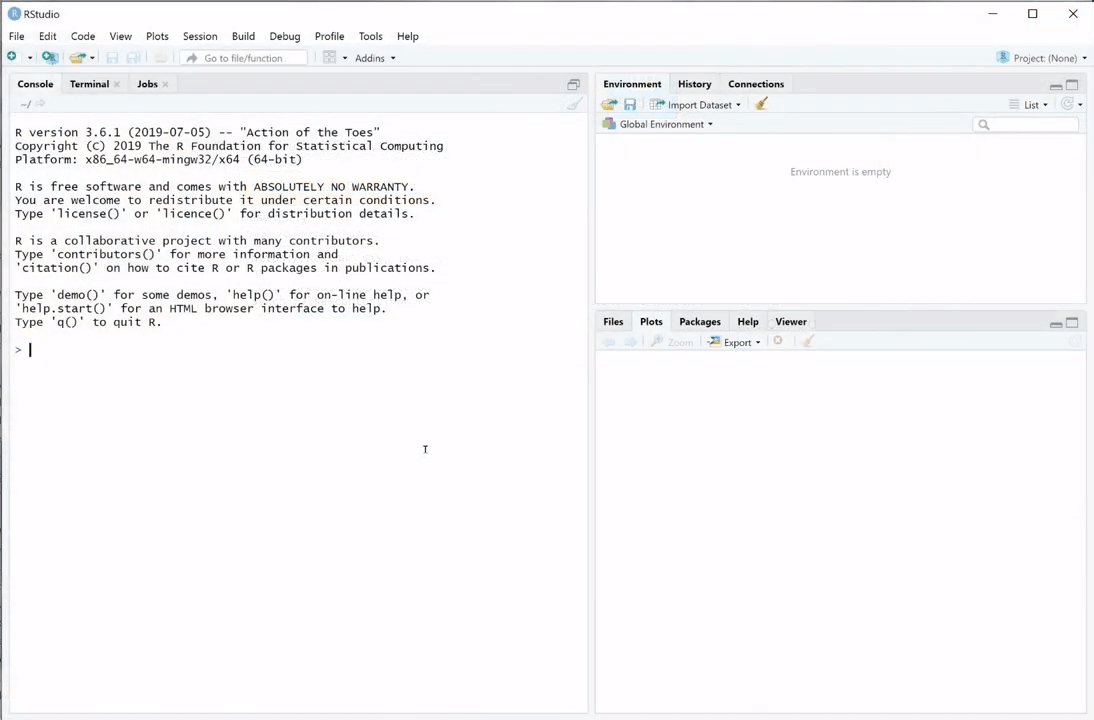Close the Terminal tab

(x=117, y=85)
